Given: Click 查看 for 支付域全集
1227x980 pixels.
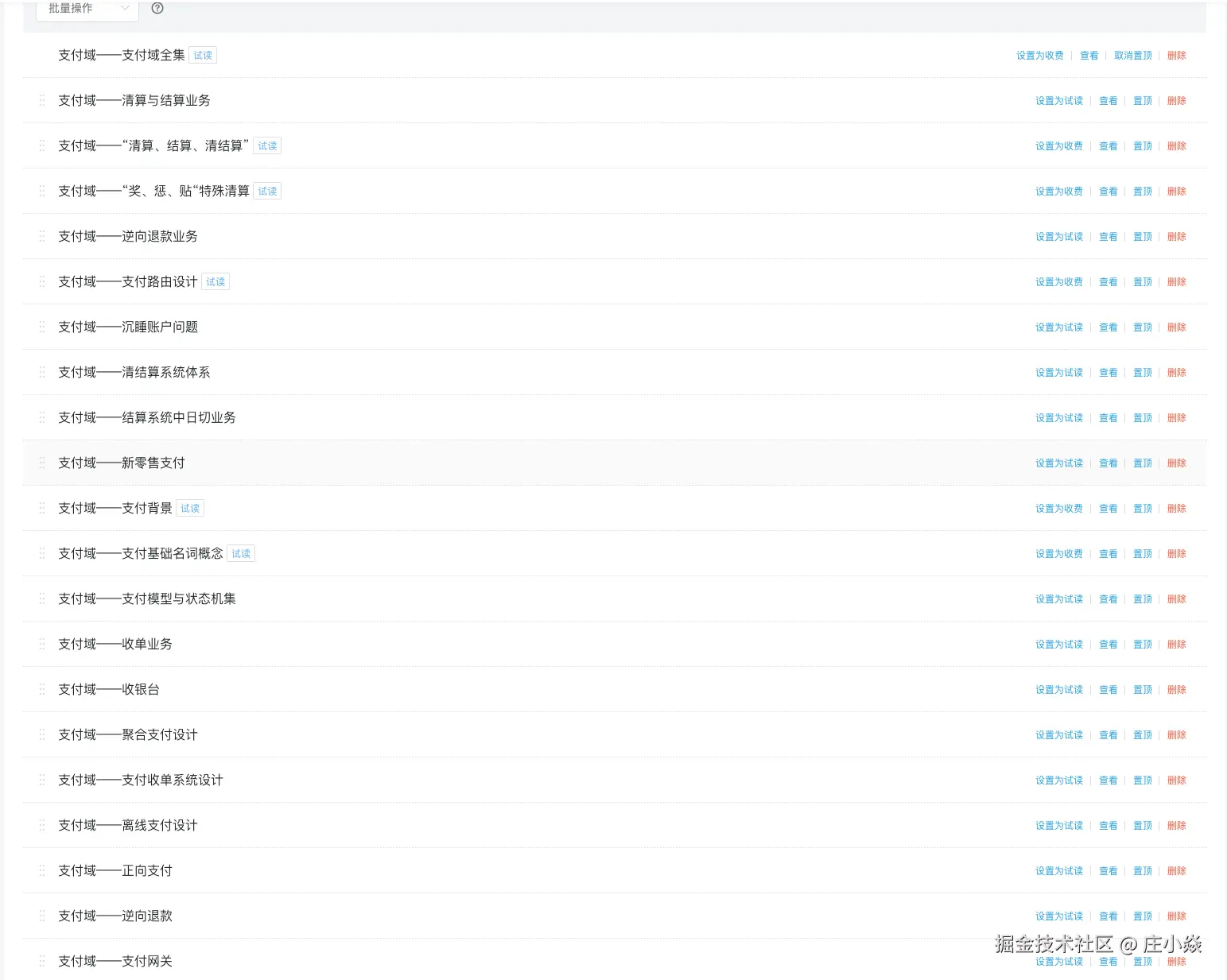Looking at the screenshot, I should point(1088,55).
